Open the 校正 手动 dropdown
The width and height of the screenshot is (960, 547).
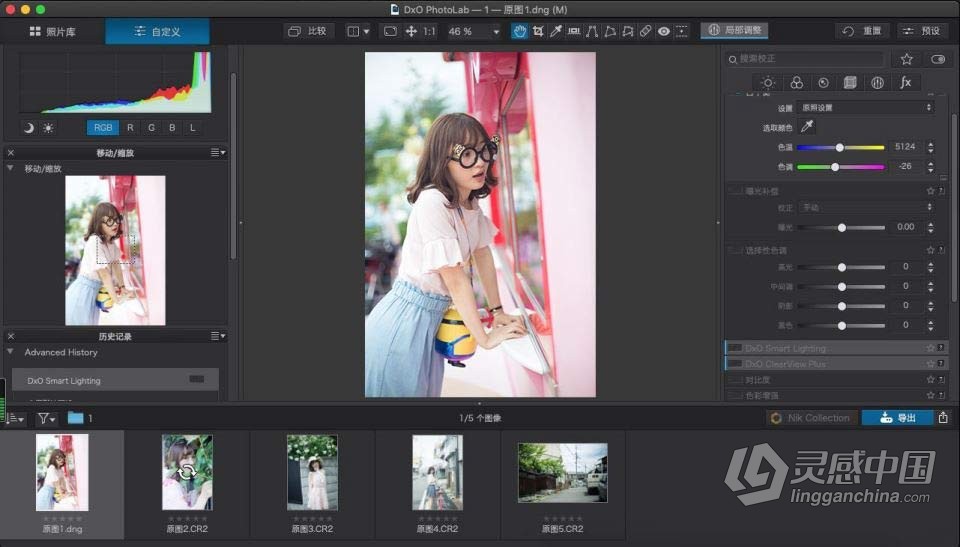click(x=866, y=208)
